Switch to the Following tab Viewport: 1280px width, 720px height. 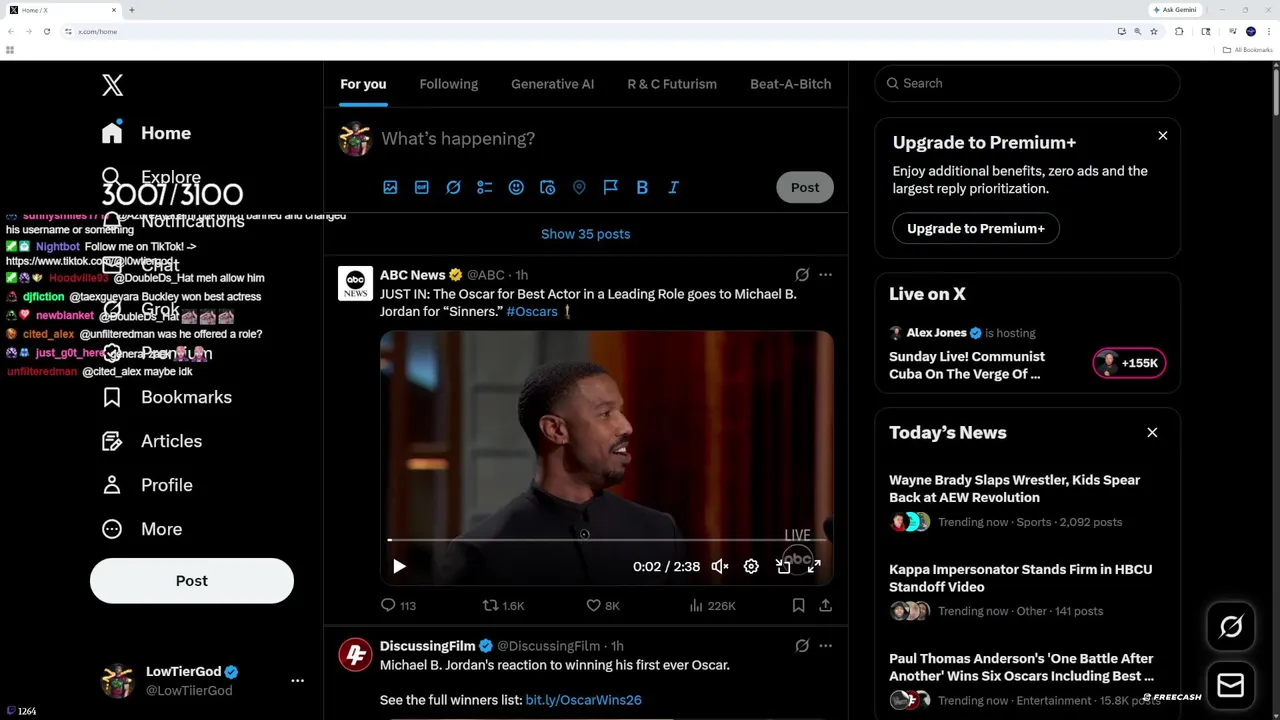point(449,84)
